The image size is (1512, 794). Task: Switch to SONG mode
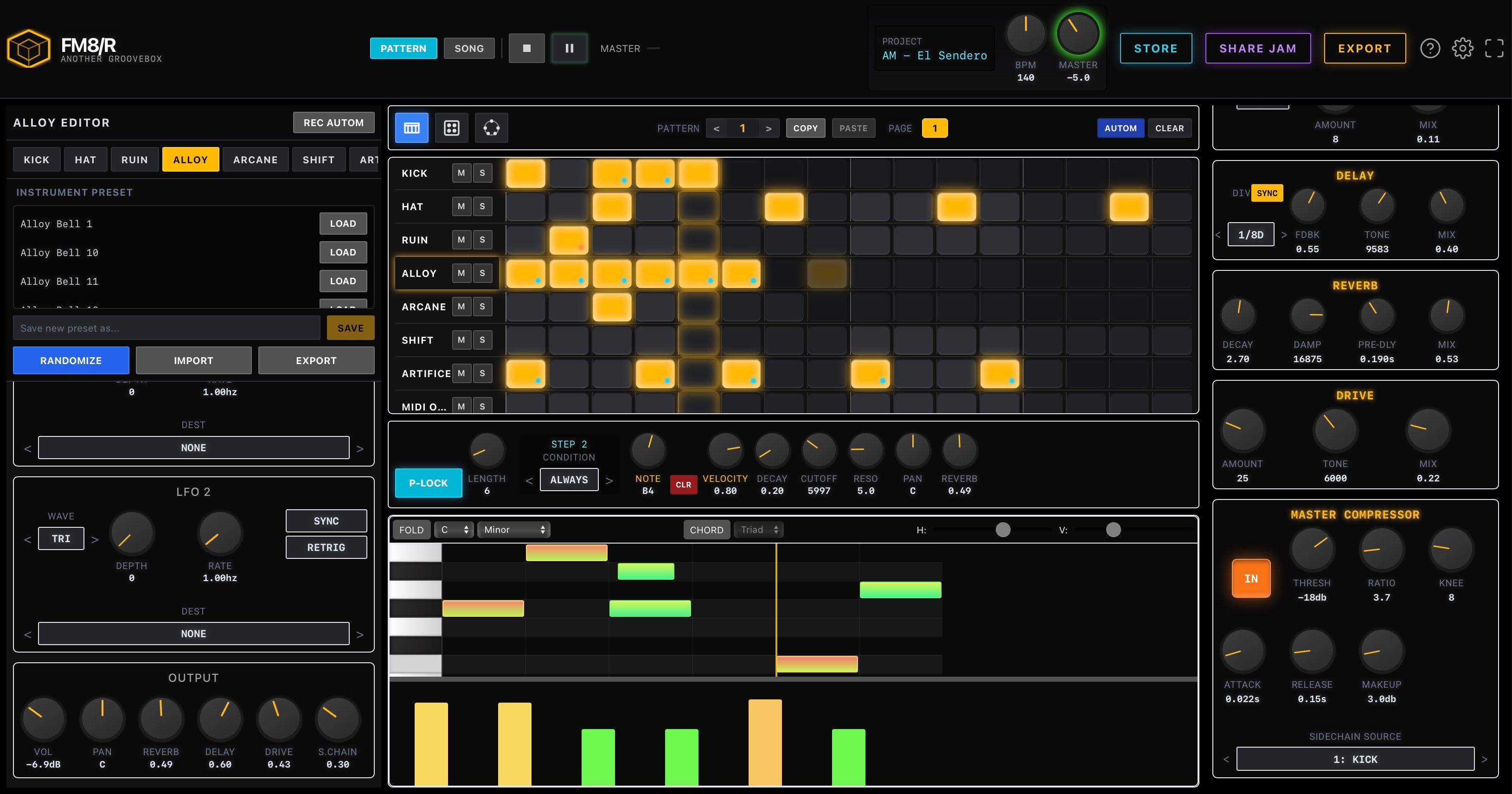(469, 49)
